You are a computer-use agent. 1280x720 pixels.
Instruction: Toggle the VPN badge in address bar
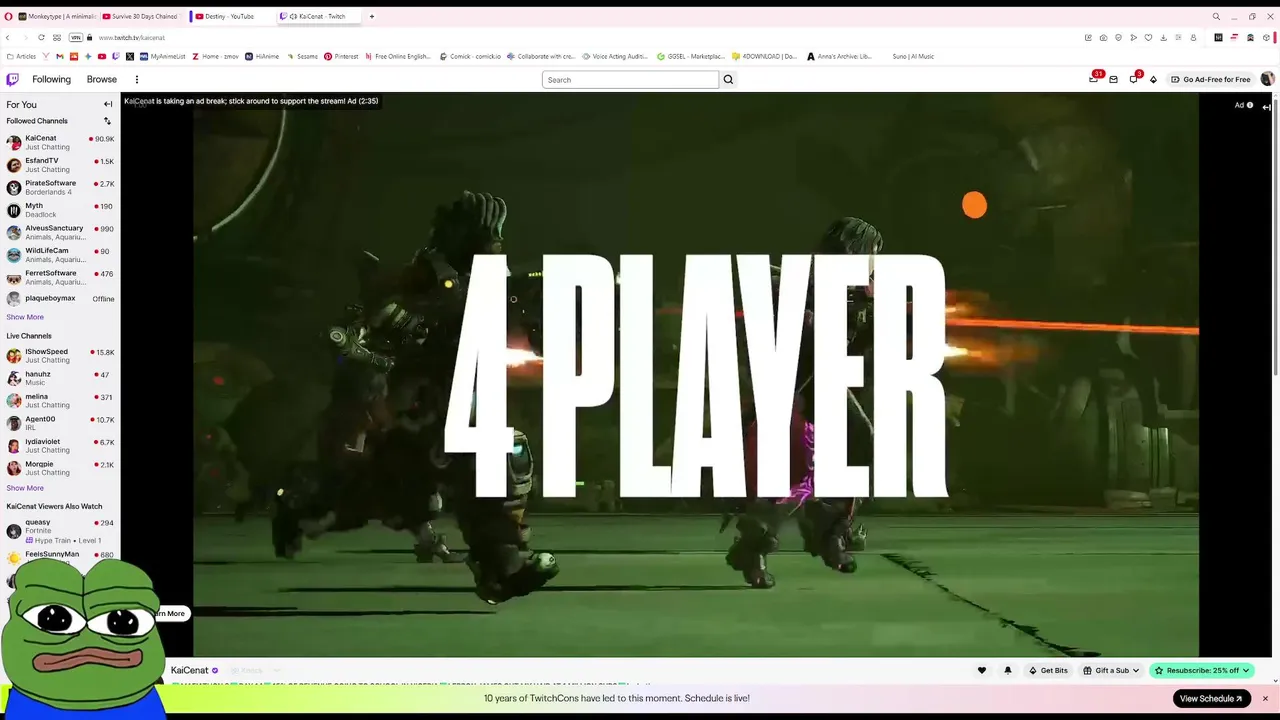click(76, 38)
